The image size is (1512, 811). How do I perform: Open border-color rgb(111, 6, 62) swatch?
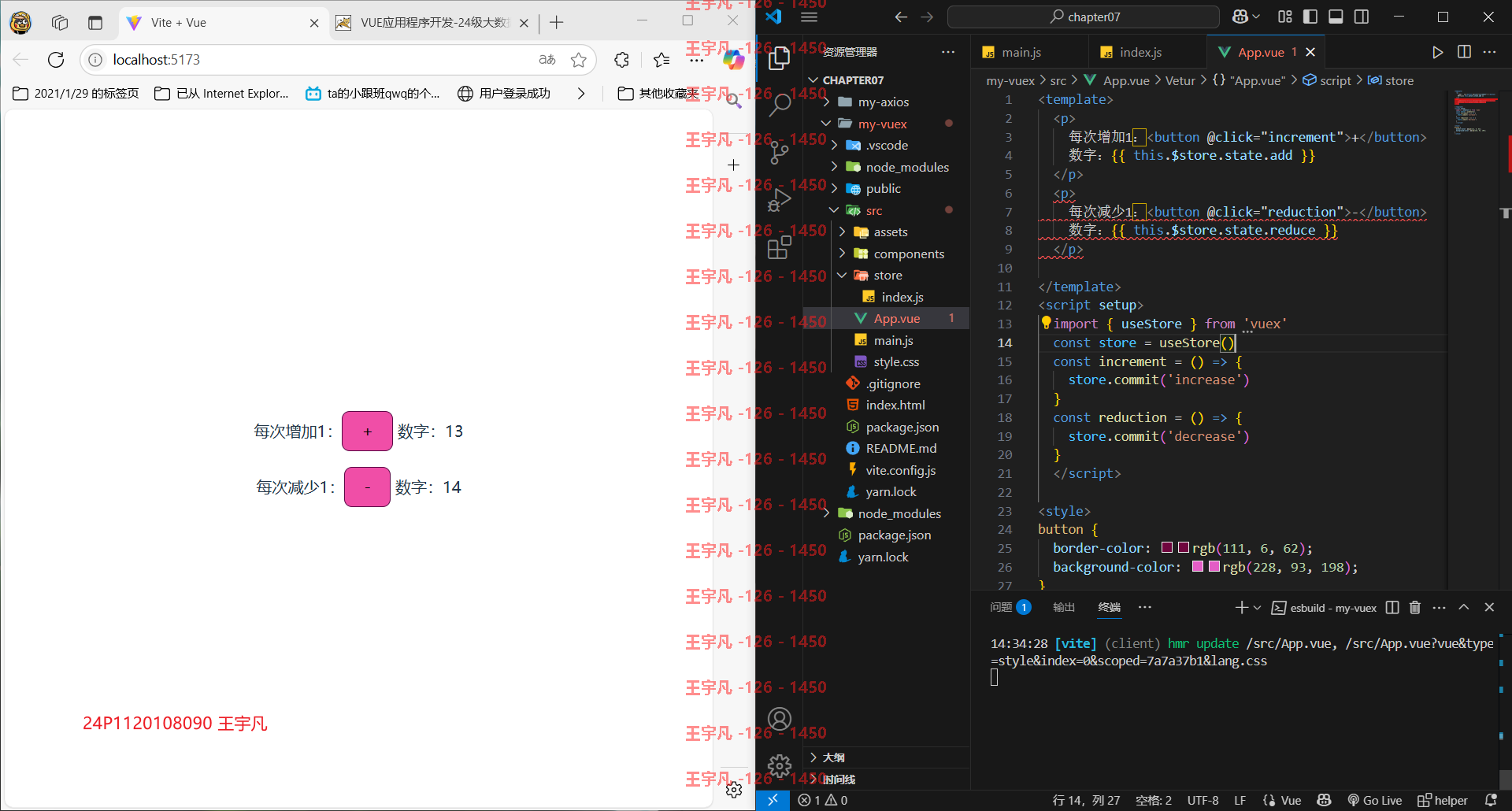click(x=1183, y=548)
